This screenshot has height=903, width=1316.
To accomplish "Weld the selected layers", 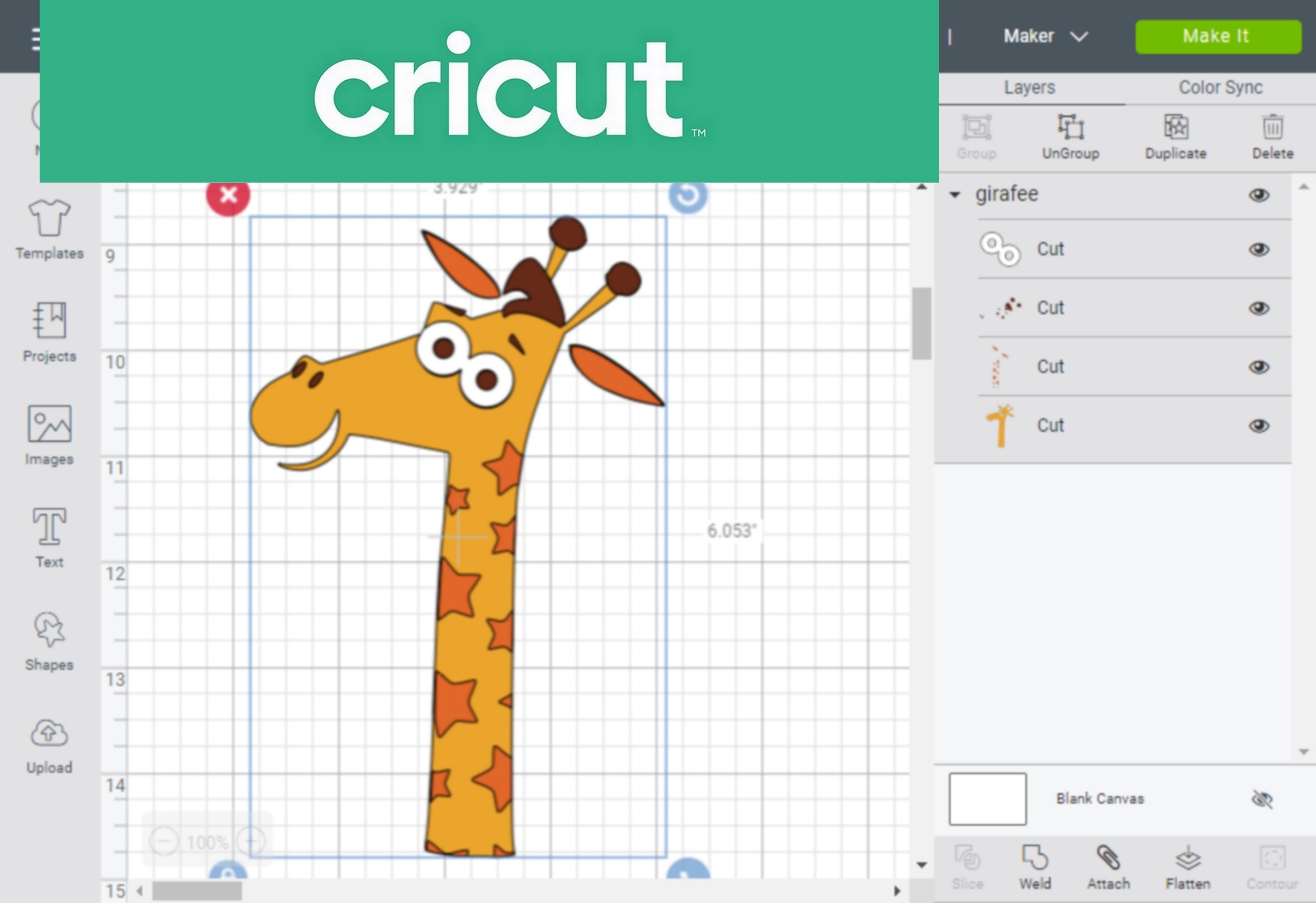I will click(1035, 867).
